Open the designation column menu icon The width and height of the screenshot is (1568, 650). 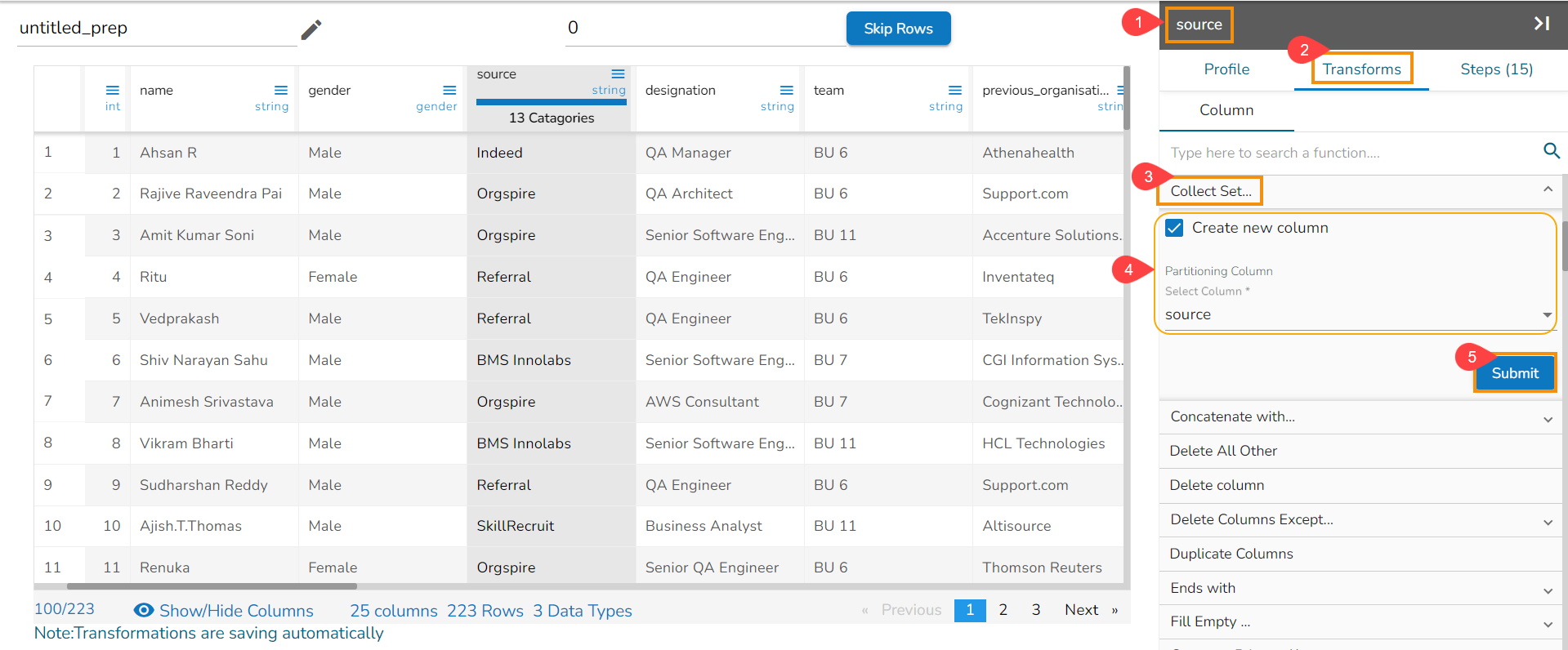tap(786, 91)
